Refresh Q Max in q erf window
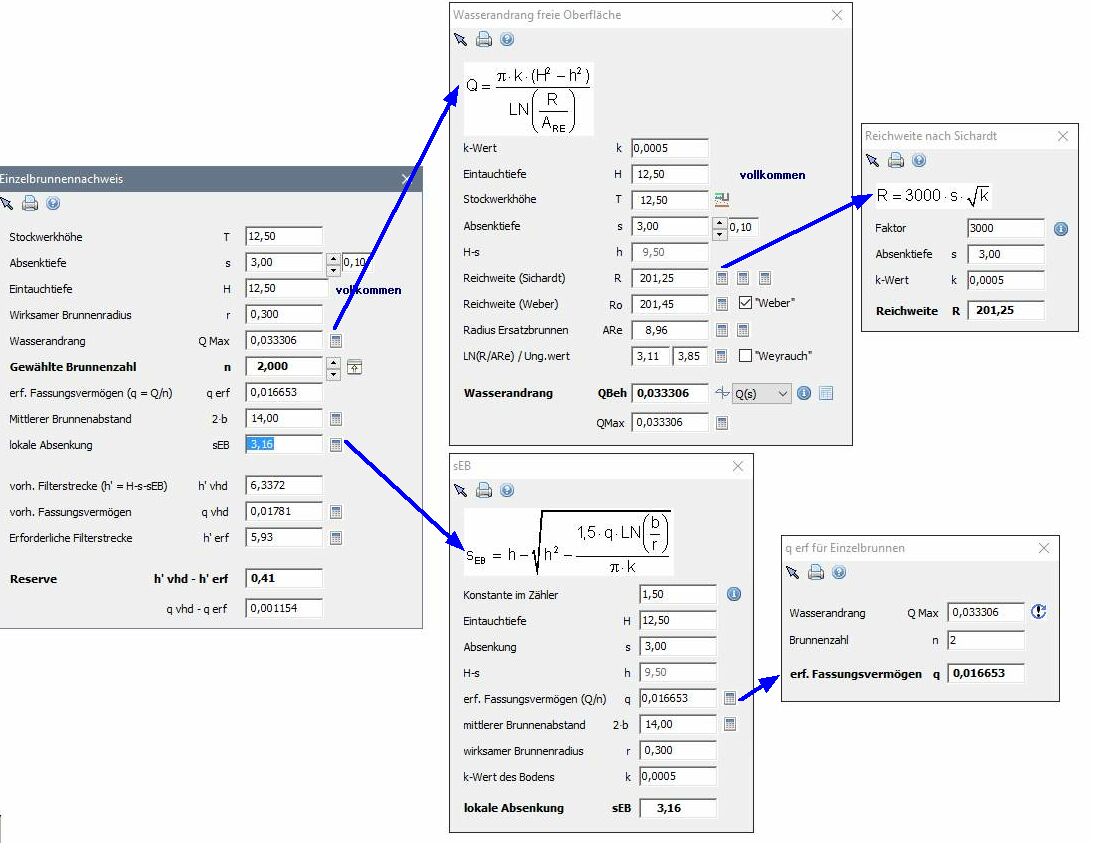The width and height of the screenshot is (1102, 848). pyautogui.click(x=1038, y=612)
